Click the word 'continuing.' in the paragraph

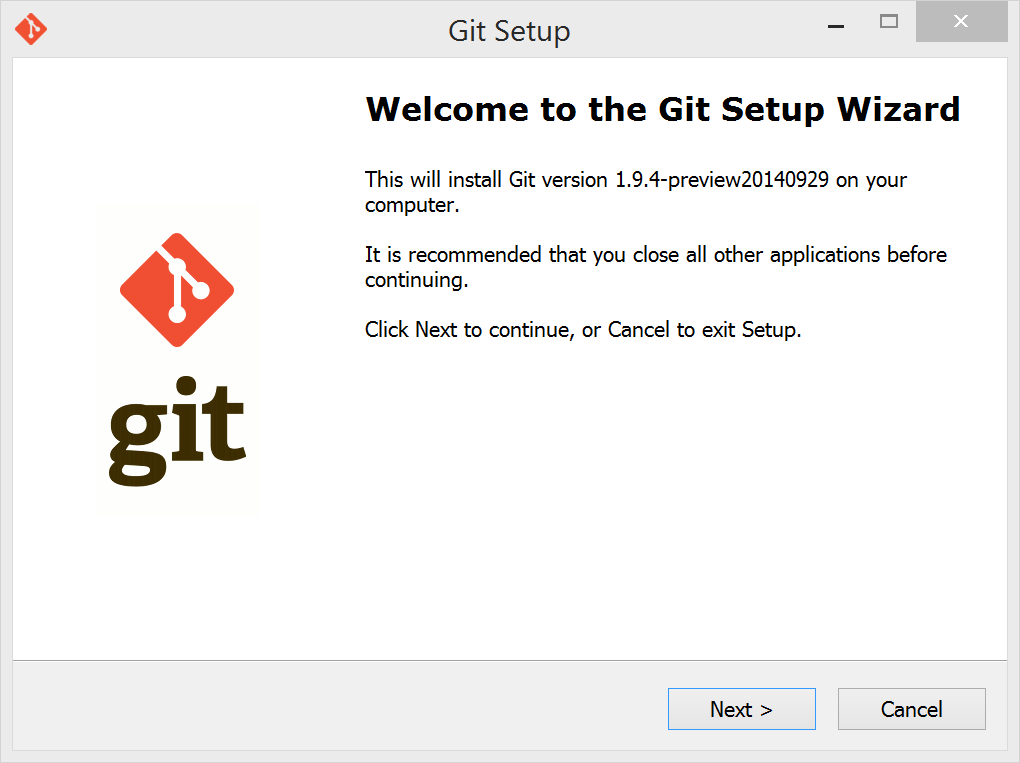click(x=416, y=280)
